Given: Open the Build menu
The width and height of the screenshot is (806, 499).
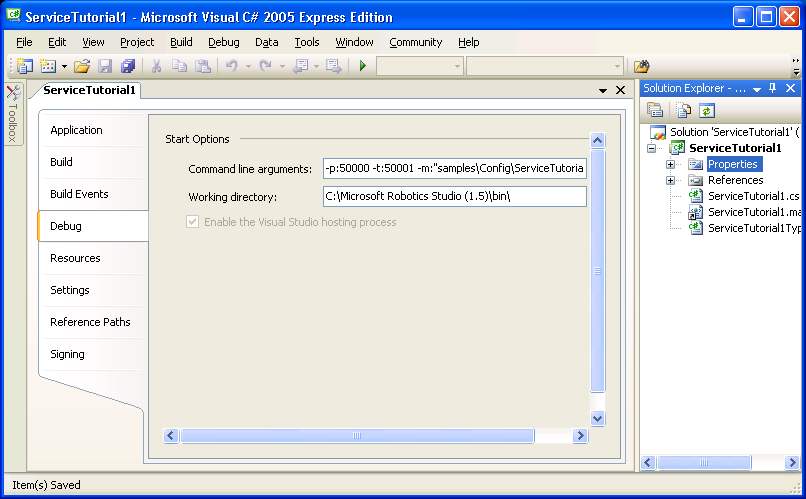Looking at the screenshot, I should pyautogui.click(x=181, y=42).
